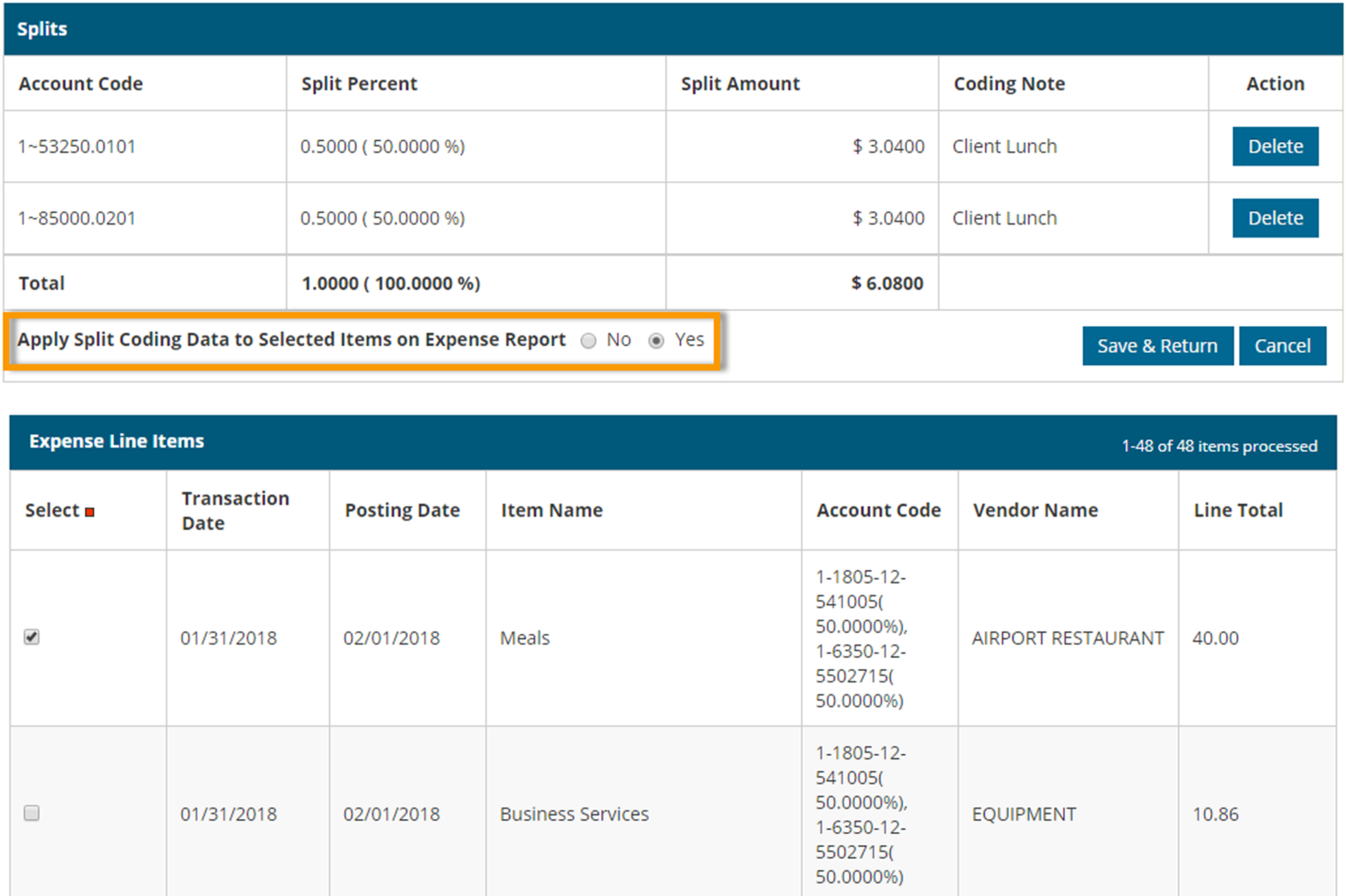Viewport: 1346px width, 896px height.
Task: Select the No radio option for applying split coding
Action: [589, 341]
